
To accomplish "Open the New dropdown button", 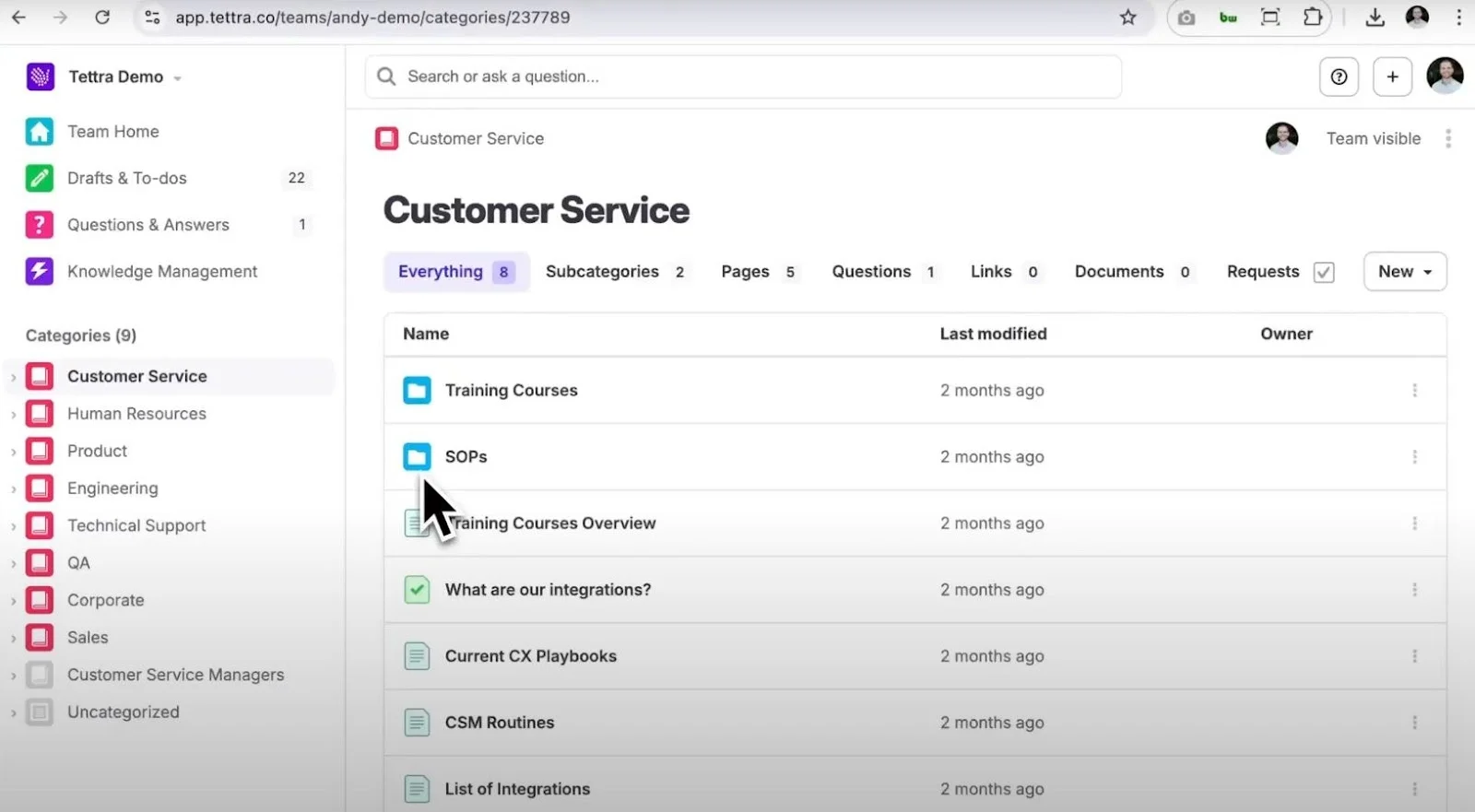I will (x=1404, y=272).
